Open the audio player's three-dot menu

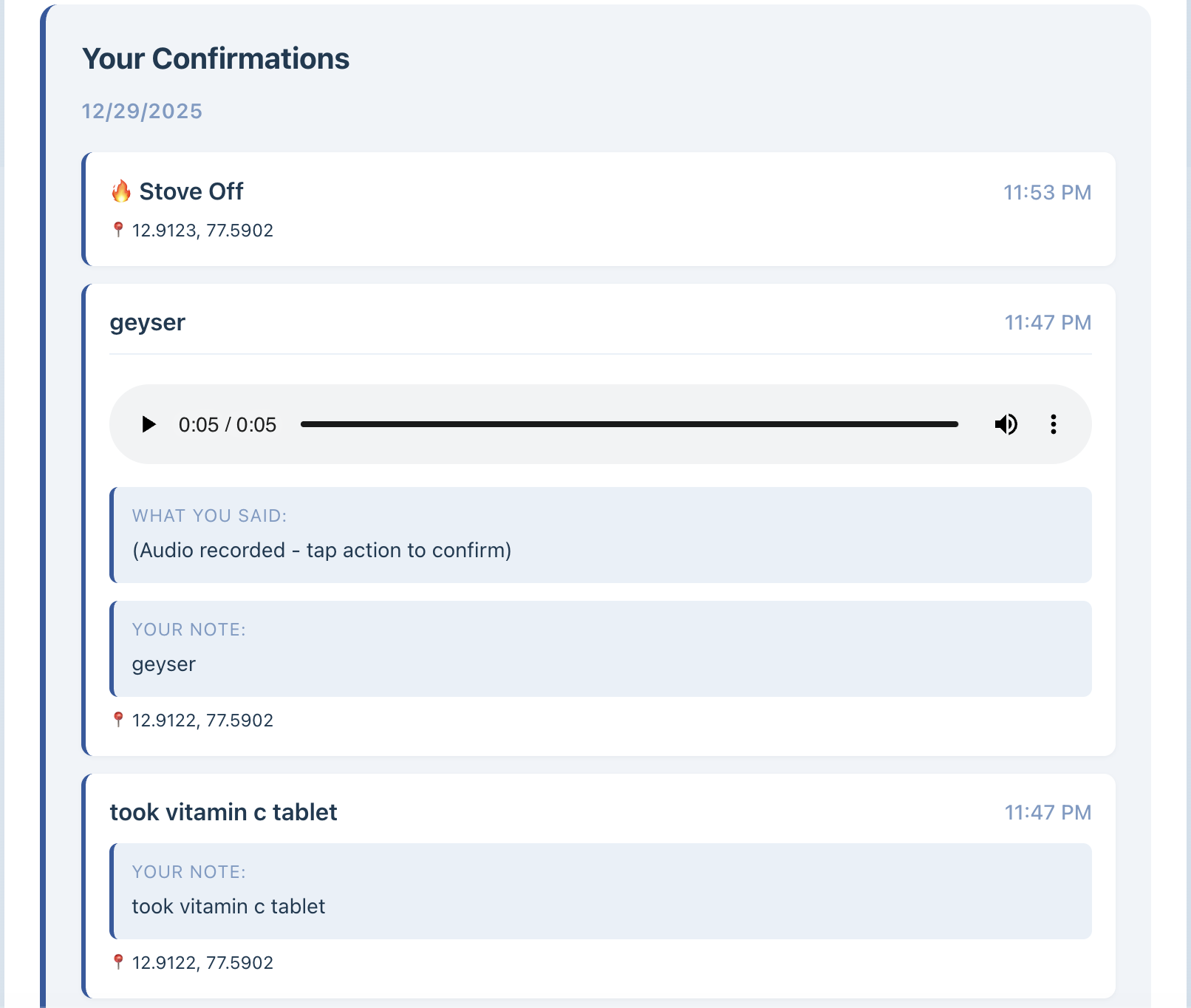[1053, 424]
